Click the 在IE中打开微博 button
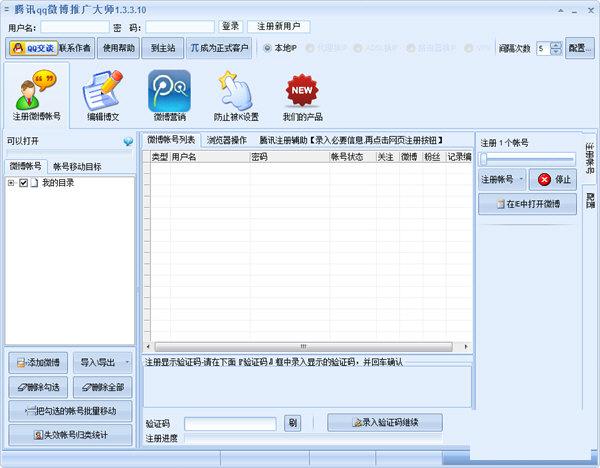The image size is (600, 468). (x=526, y=205)
